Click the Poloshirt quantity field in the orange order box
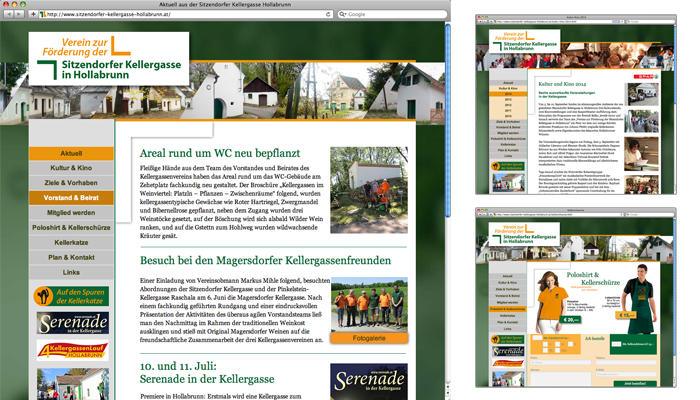 tap(538, 338)
